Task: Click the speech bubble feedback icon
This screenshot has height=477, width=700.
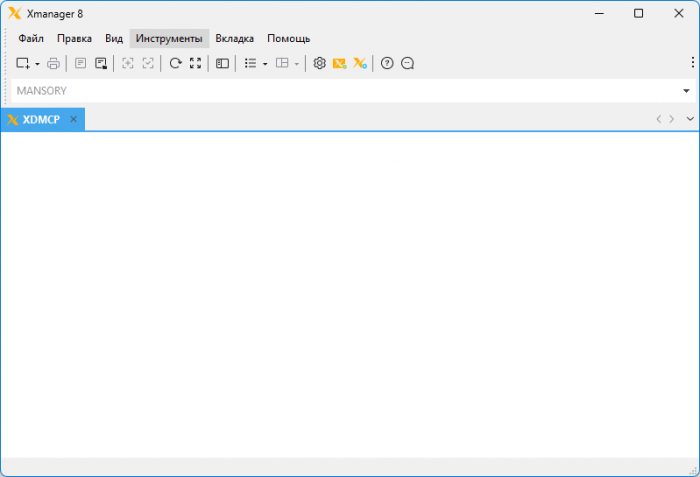Action: coord(408,63)
